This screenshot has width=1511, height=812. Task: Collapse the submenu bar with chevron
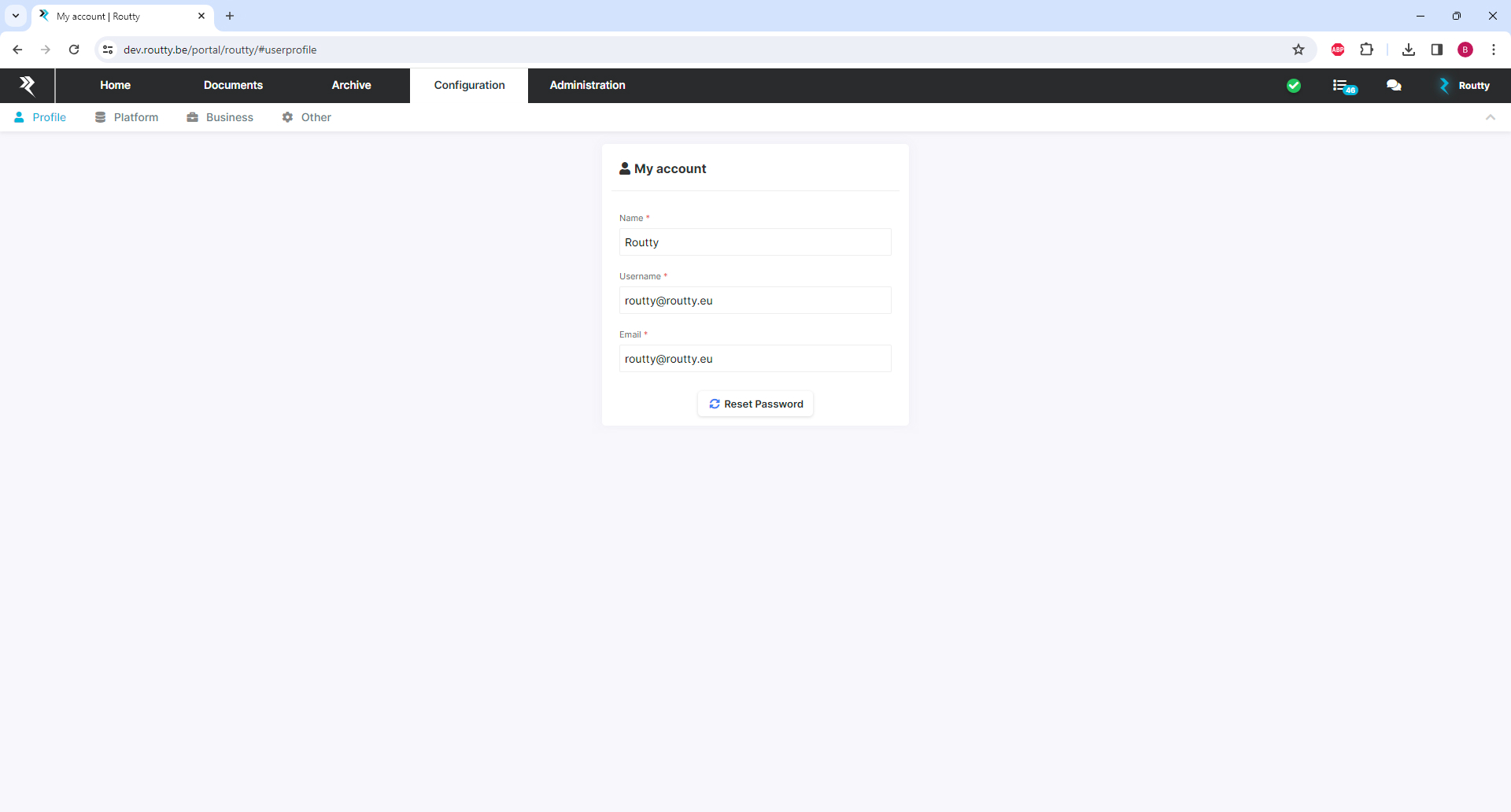coord(1491,117)
